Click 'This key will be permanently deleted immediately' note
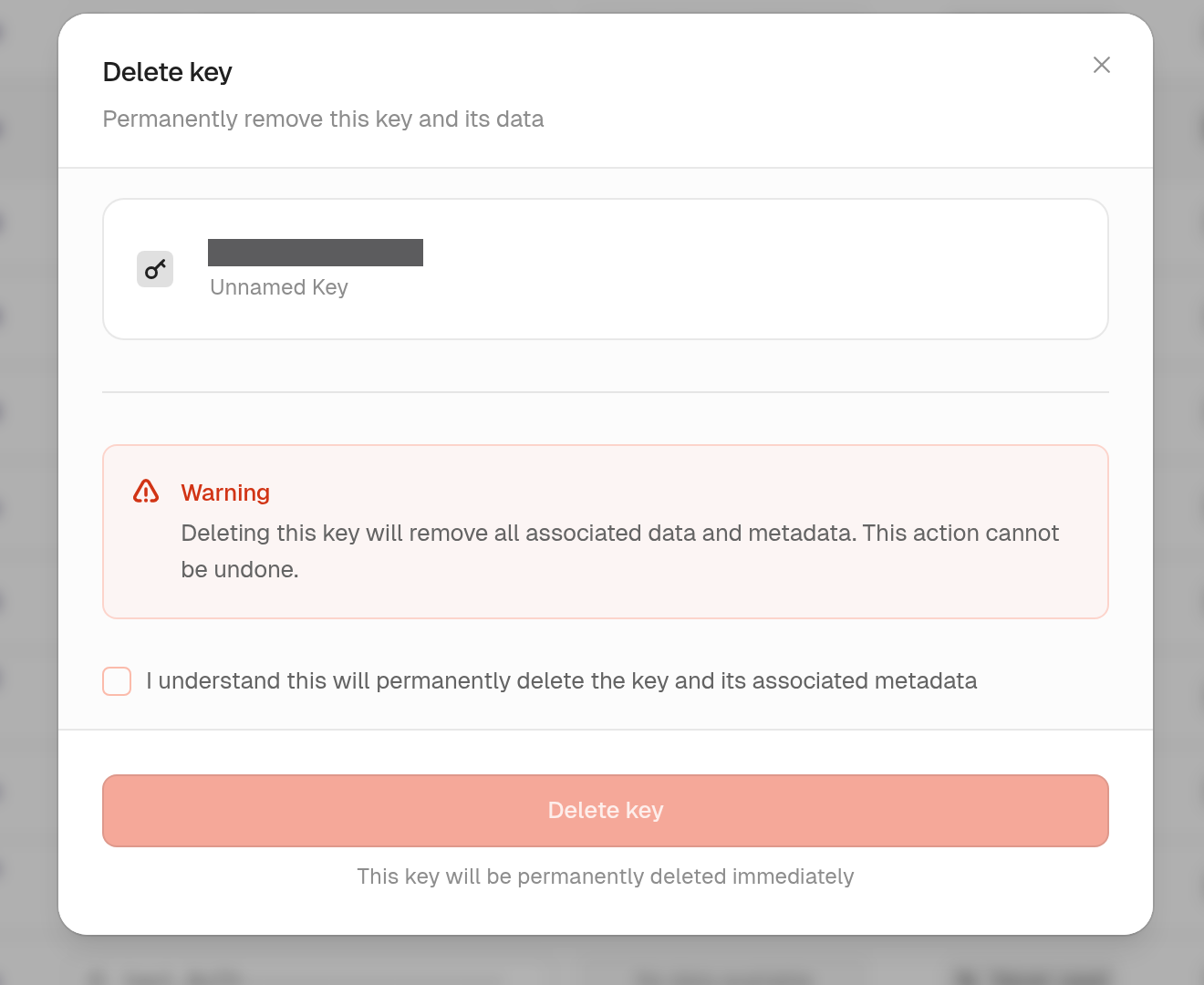 point(606,876)
